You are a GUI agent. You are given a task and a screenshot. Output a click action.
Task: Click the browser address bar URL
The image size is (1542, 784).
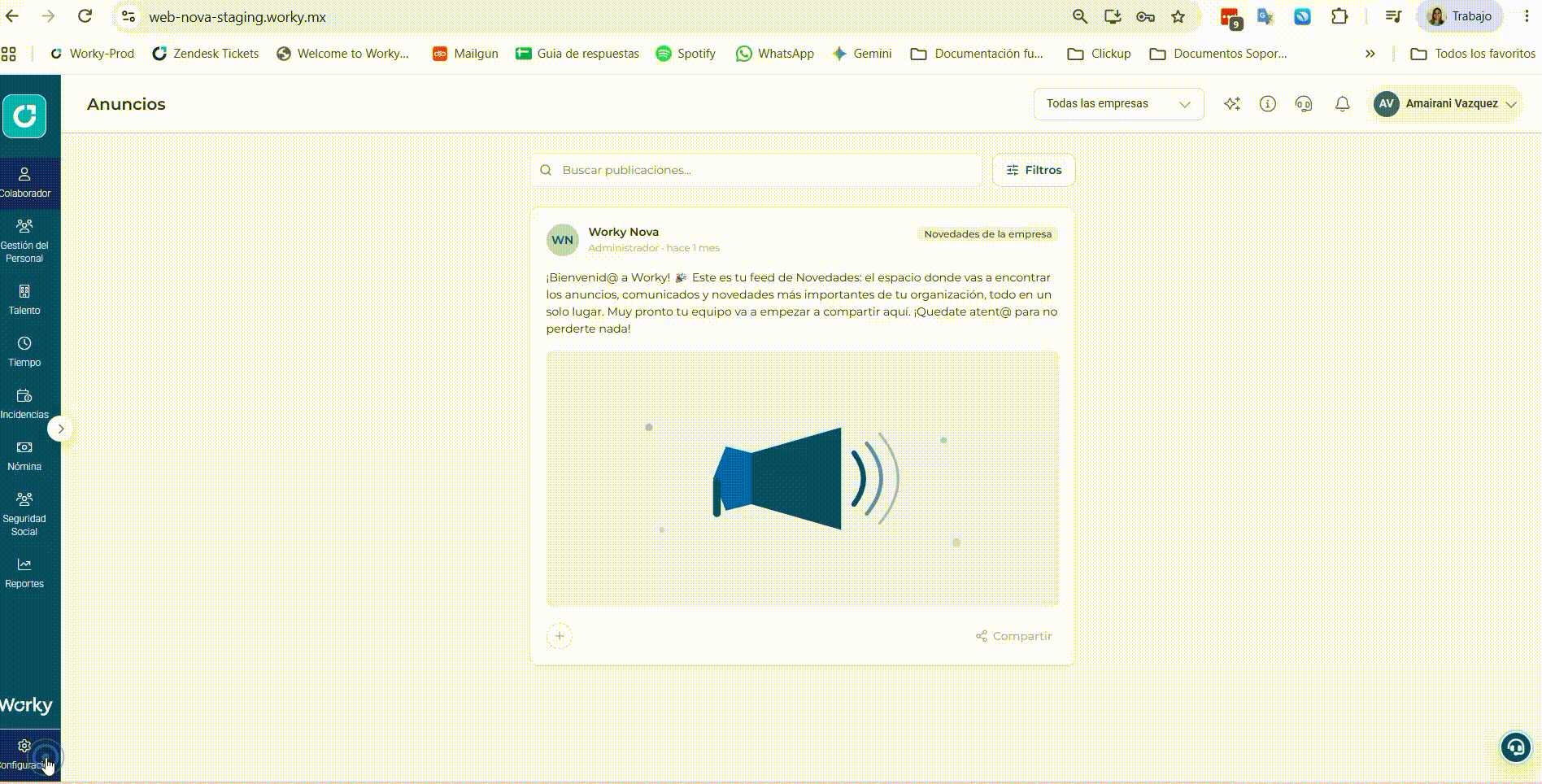pos(237,17)
